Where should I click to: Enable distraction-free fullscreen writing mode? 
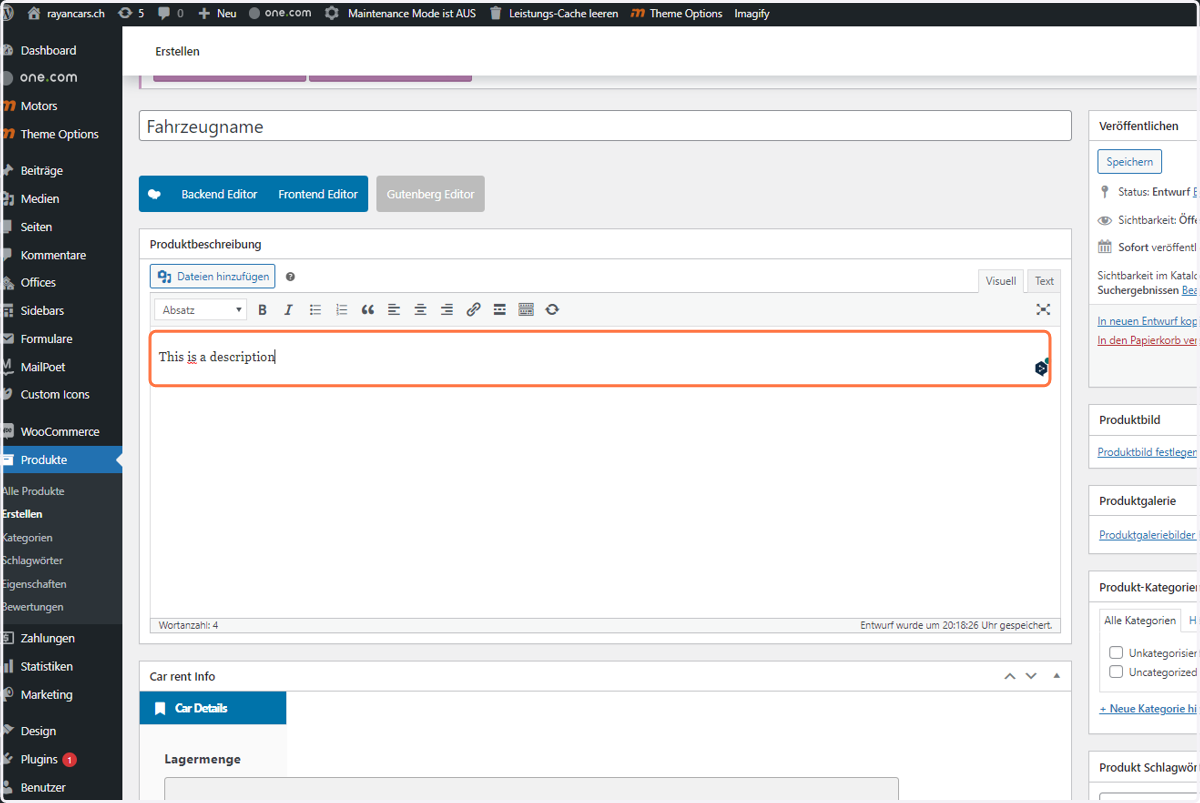(x=1043, y=310)
